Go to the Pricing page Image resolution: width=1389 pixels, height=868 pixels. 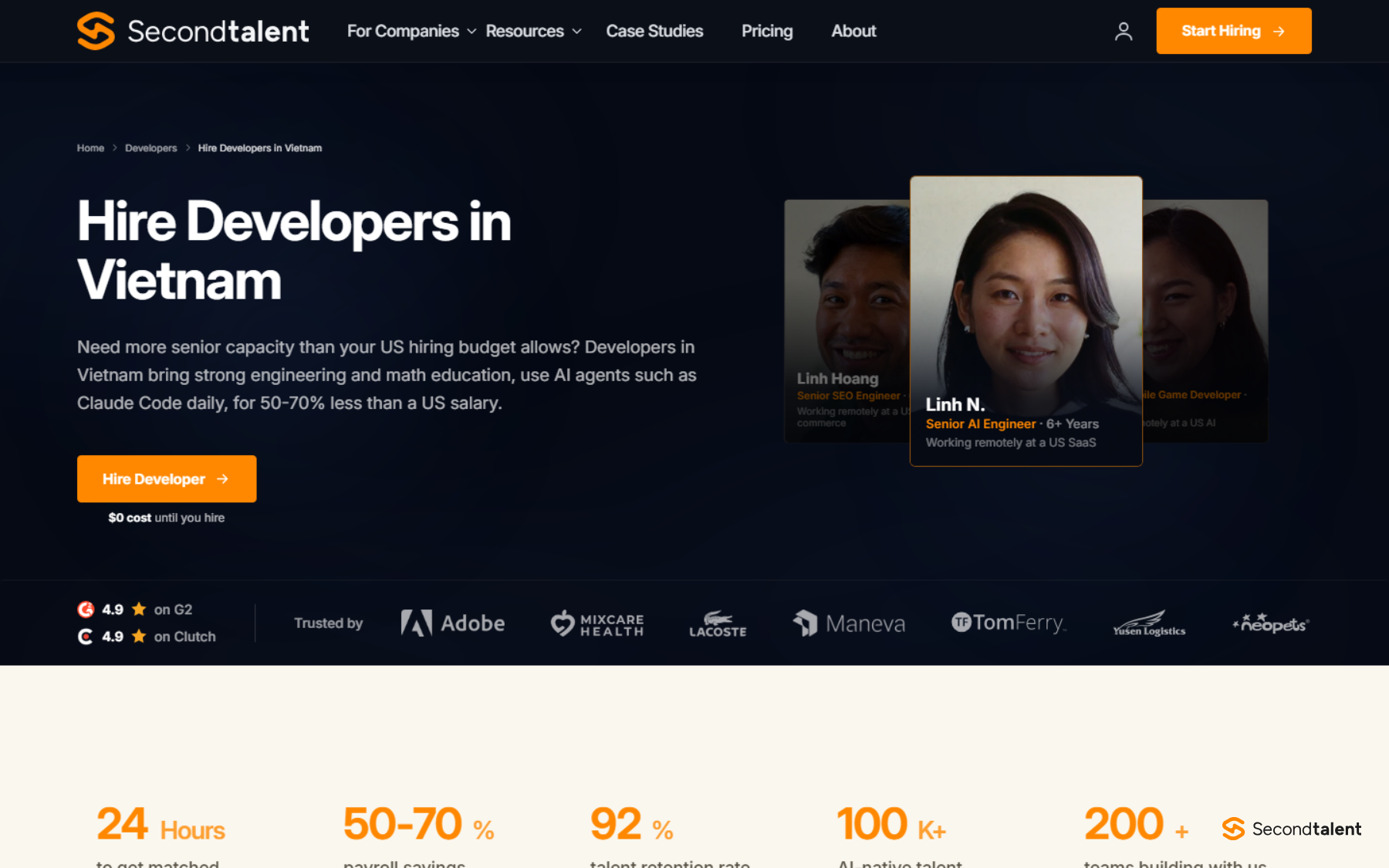coord(767,31)
